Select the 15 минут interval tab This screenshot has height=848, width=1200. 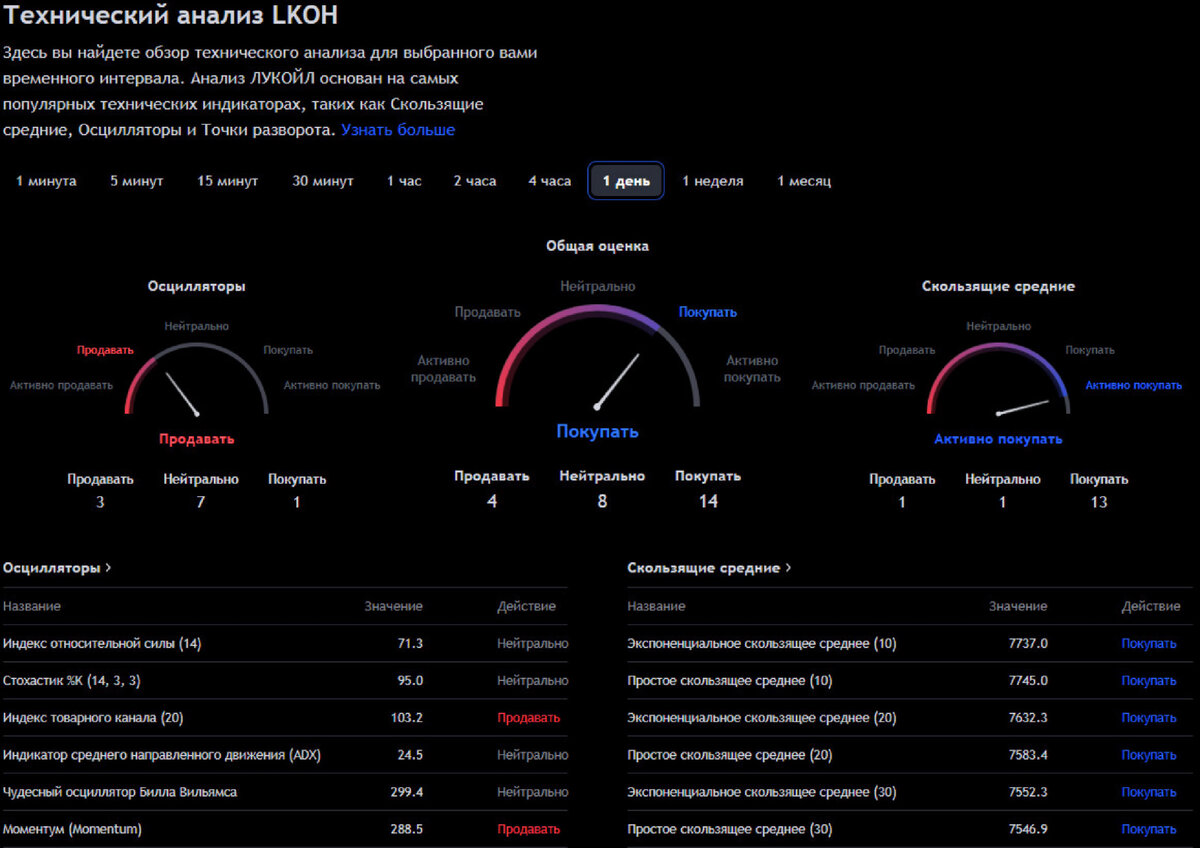pos(227,181)
